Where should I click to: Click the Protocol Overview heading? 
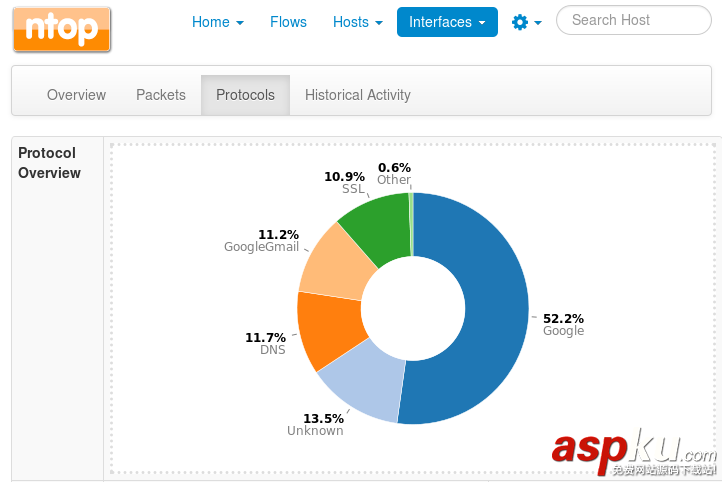(x=50, y=163)
